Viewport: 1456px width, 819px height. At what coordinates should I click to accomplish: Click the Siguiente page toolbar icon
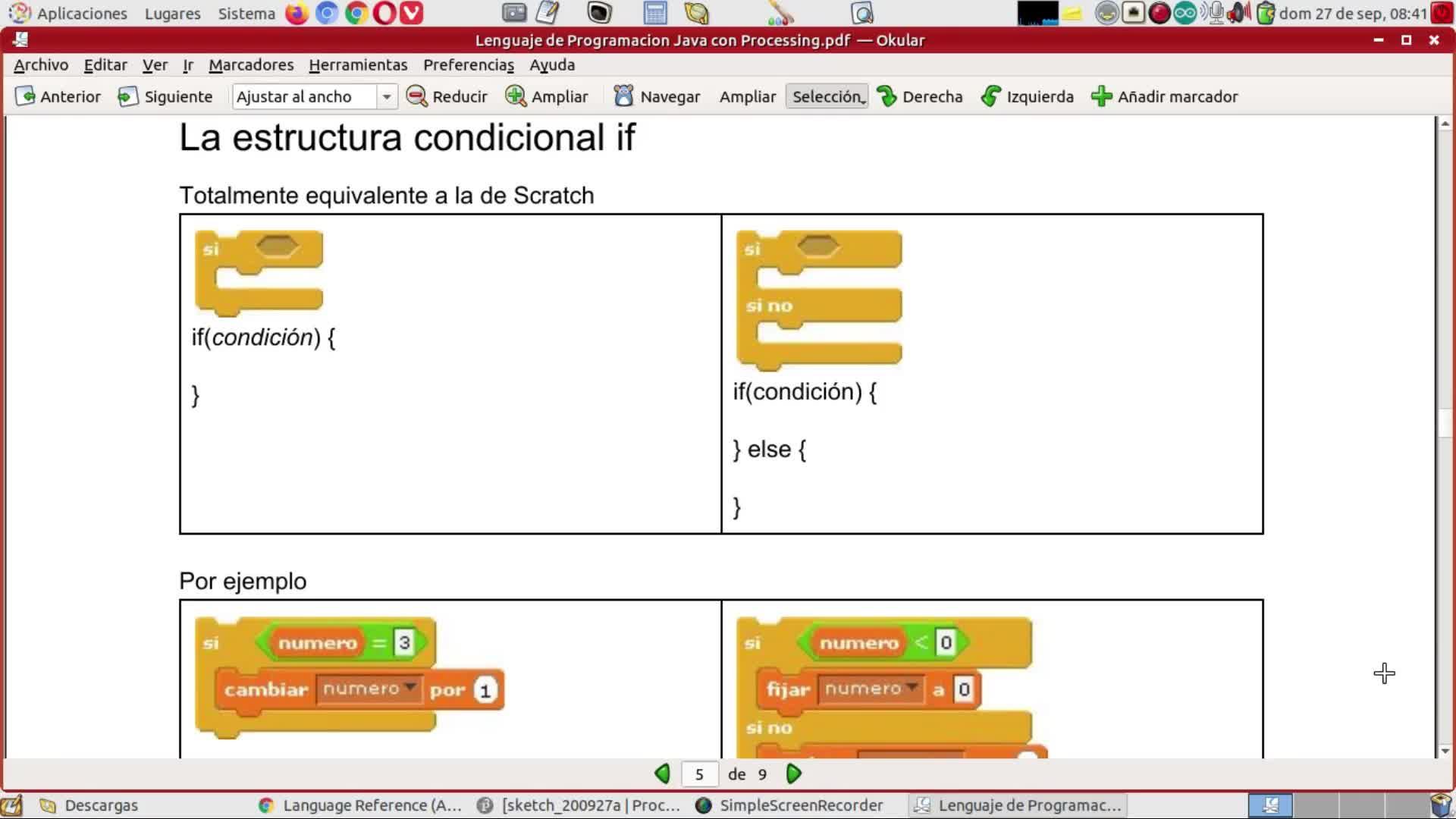click(x=127, y=96)
